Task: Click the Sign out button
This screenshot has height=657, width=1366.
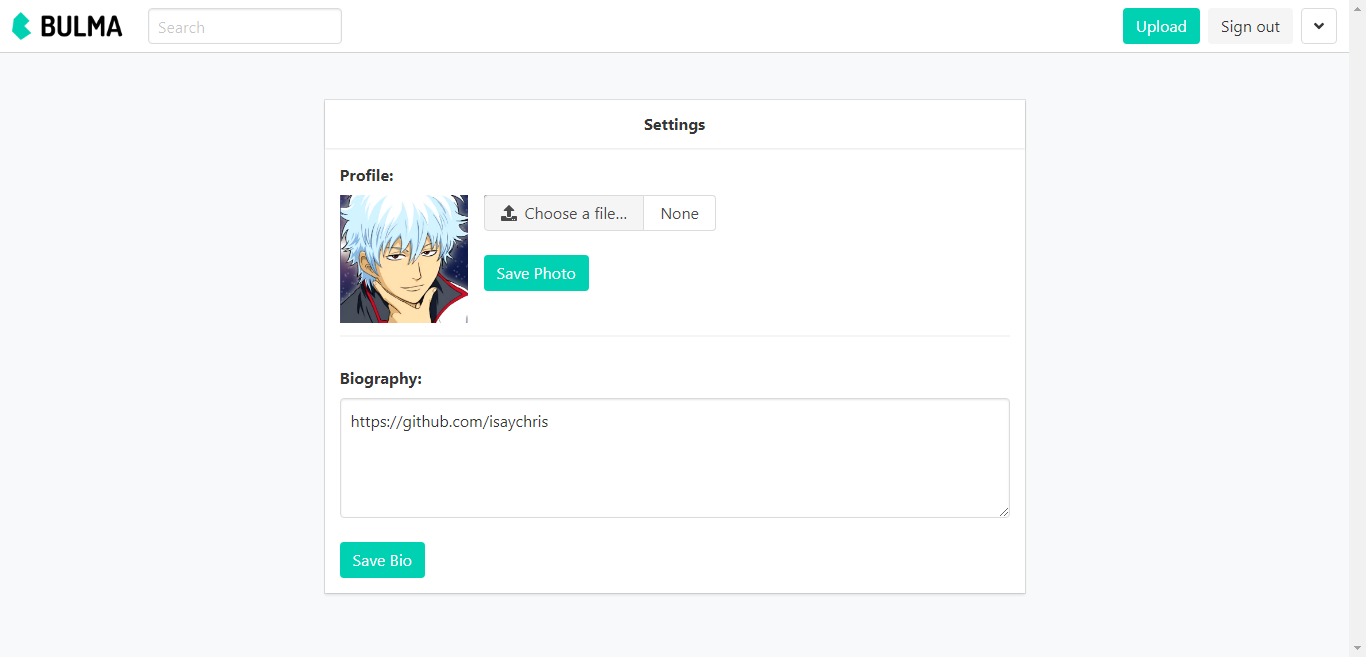Action: pos(1250,26)
